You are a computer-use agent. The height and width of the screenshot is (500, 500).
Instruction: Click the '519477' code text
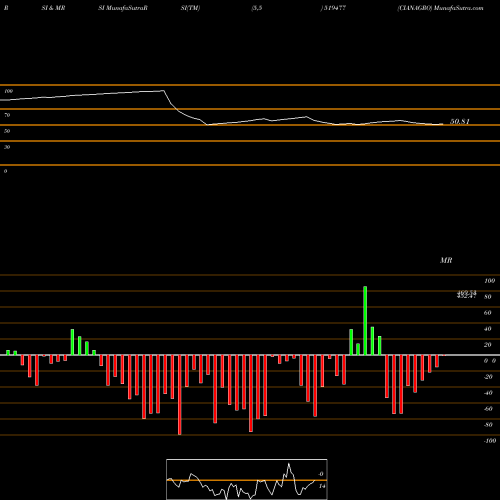[335, 8]
